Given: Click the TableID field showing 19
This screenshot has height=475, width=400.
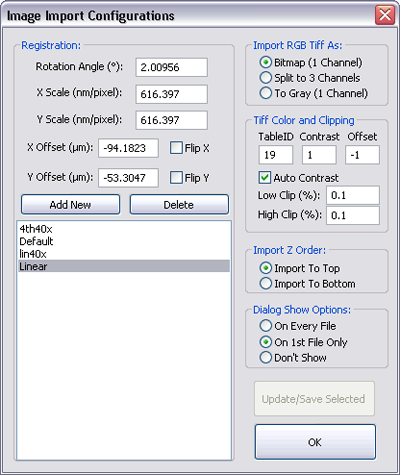Looking at the screenshot, I should (276, 155).
